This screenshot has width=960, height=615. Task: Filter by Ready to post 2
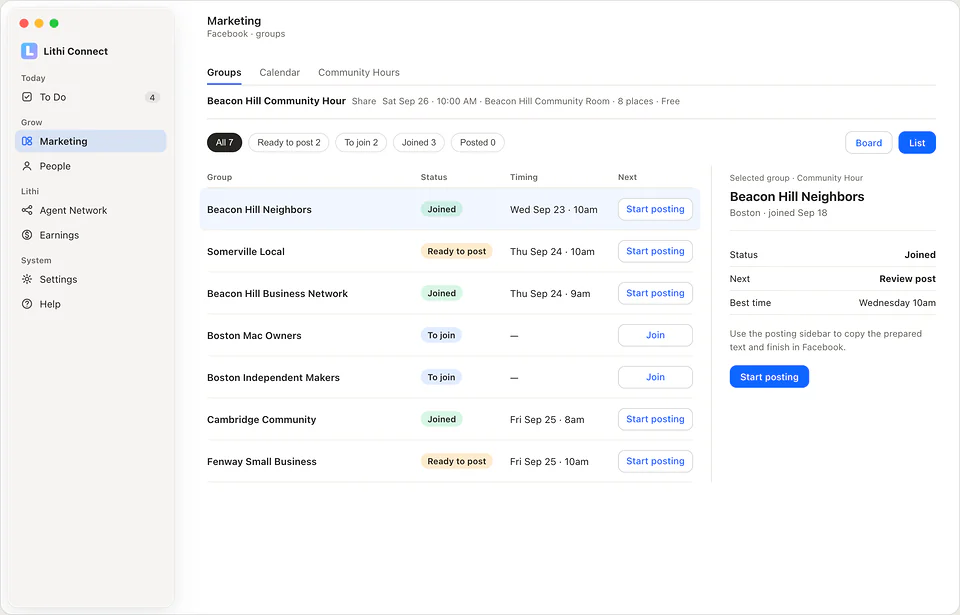(x=289, y=142)
